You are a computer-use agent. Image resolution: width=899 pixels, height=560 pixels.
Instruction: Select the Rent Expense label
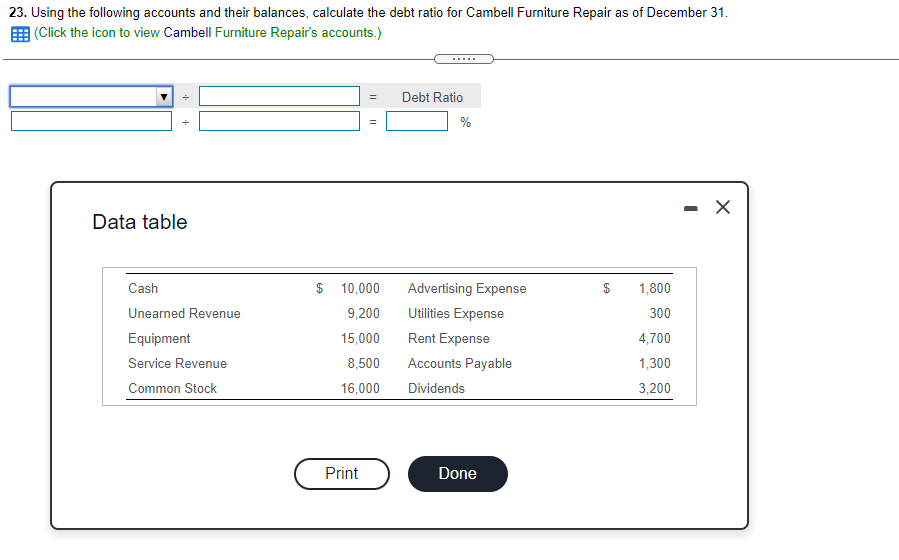449,339
